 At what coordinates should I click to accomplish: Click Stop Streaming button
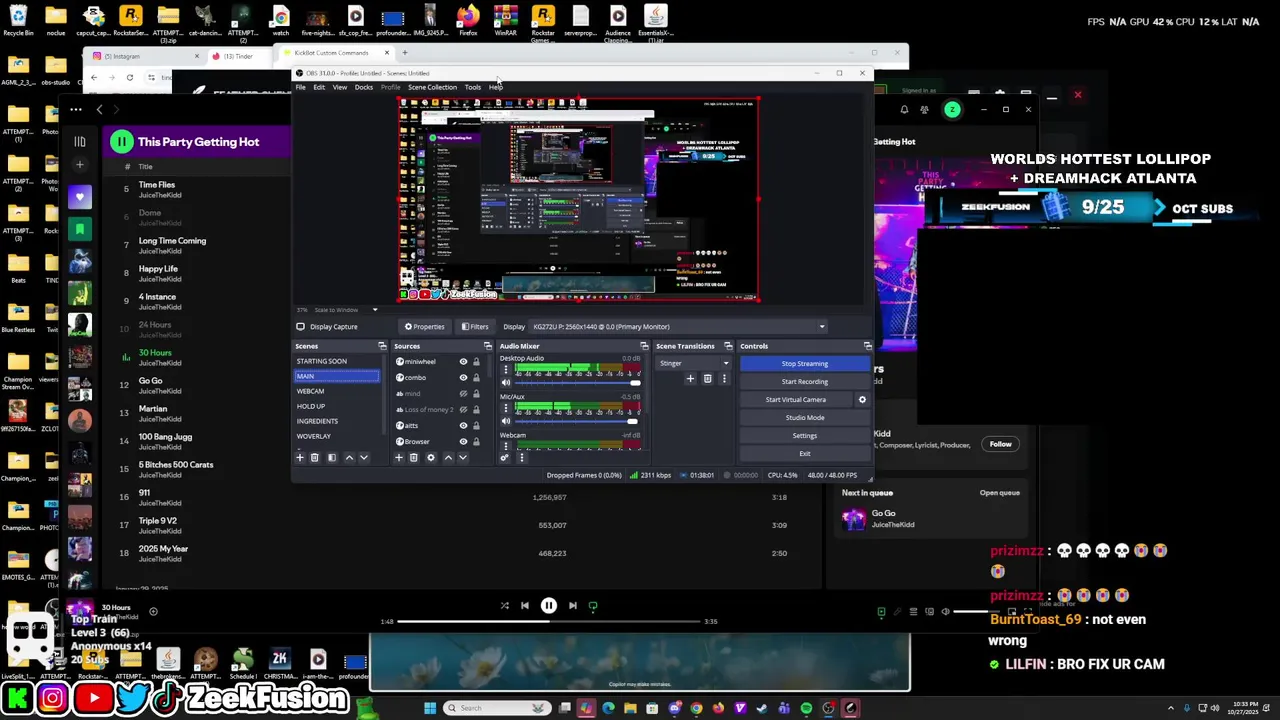[x=805, y=364]
